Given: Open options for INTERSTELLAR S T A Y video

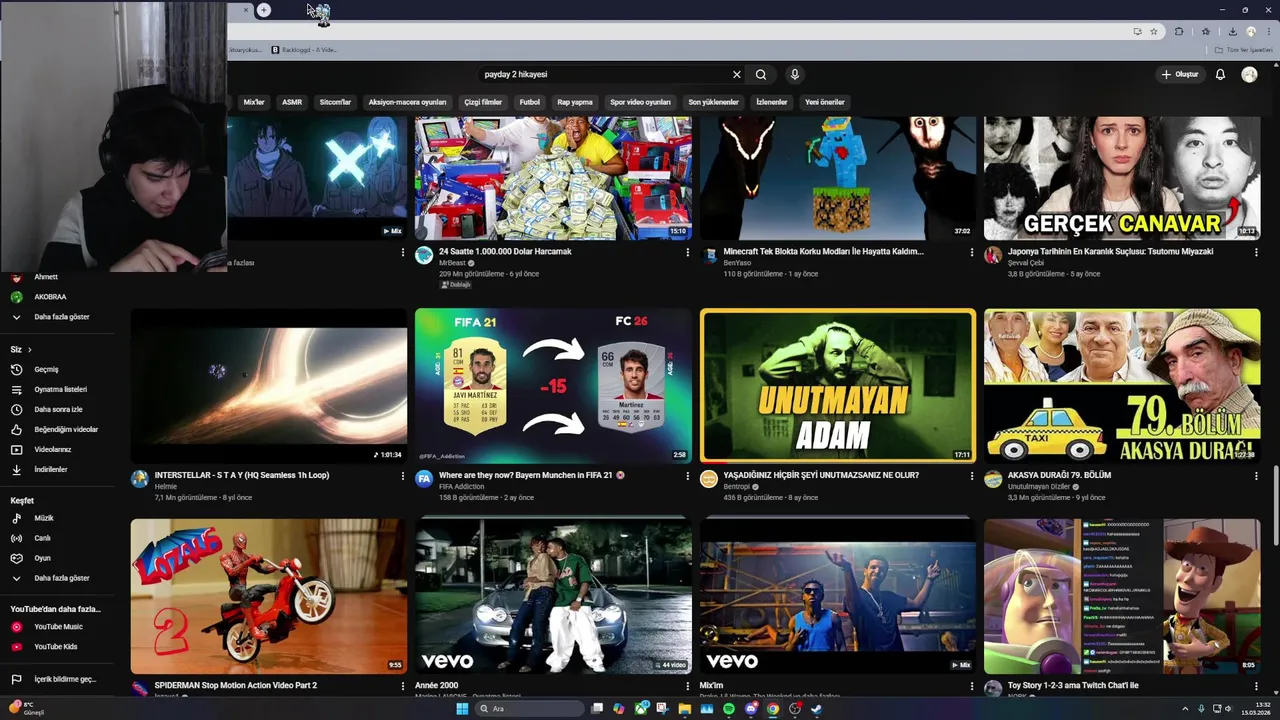Looking at the screenshot, I should [x=403, y=476].
